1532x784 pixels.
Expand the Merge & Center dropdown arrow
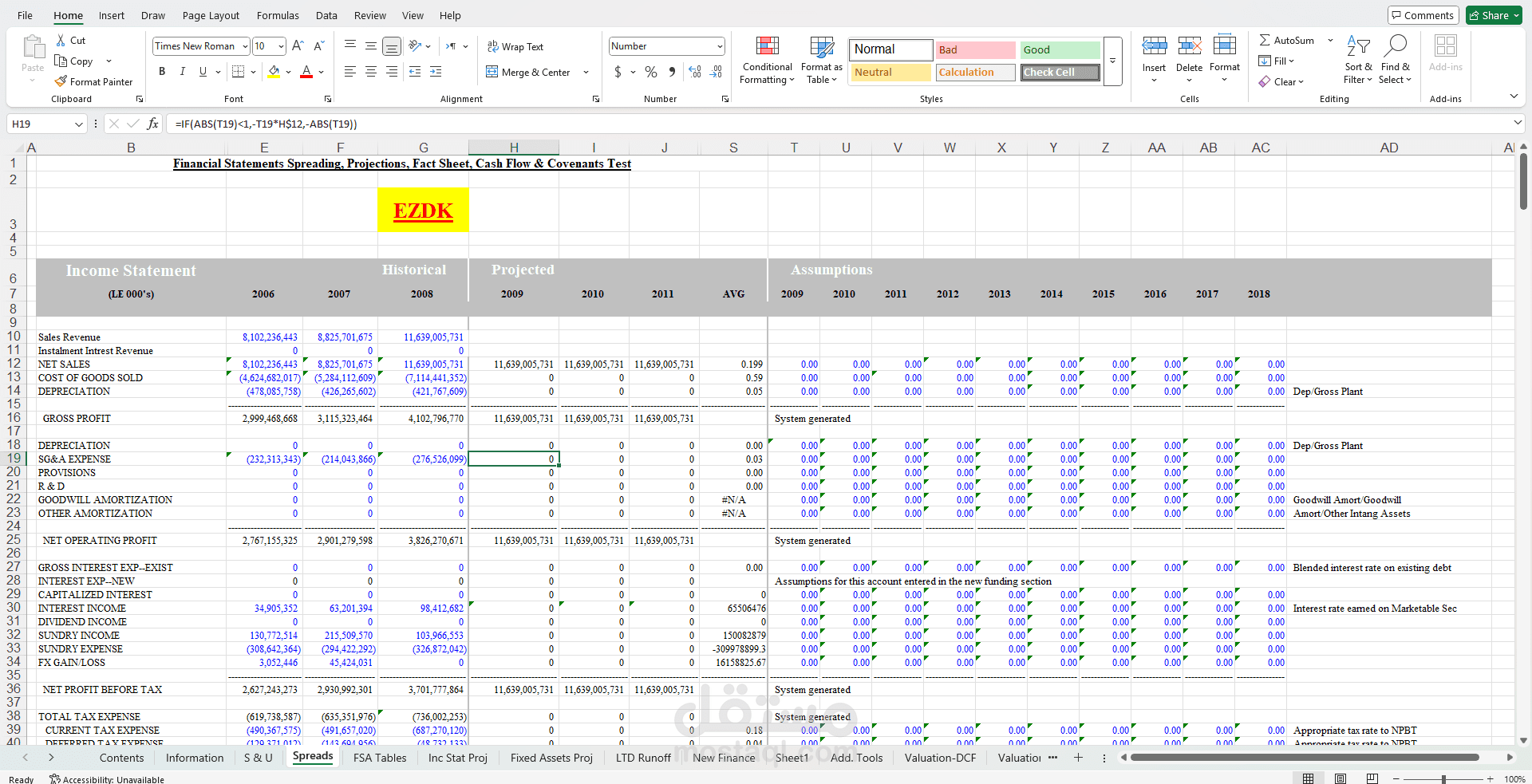tap(586, 73)
